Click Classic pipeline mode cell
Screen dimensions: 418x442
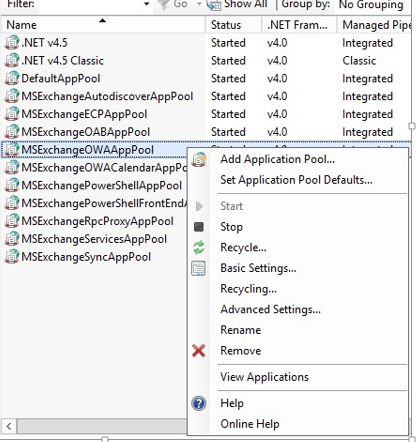click(x=359, y=61)
